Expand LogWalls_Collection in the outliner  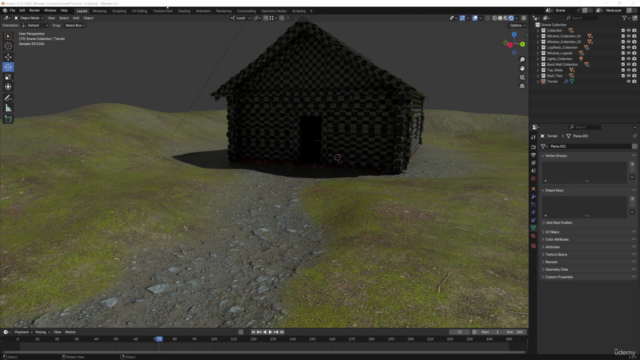(538, 47)
